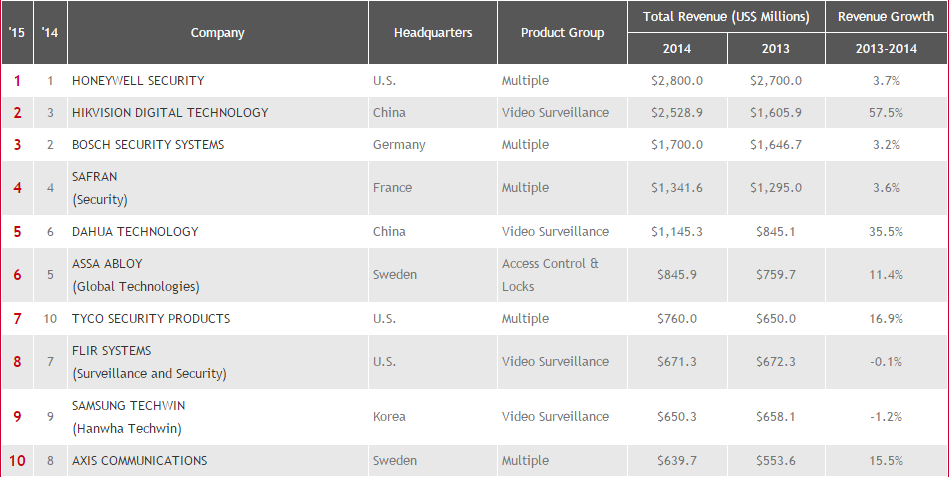Click the Company column header
Image resolution: width=949 pixels, height=477 pixels.
pos(217,33)
